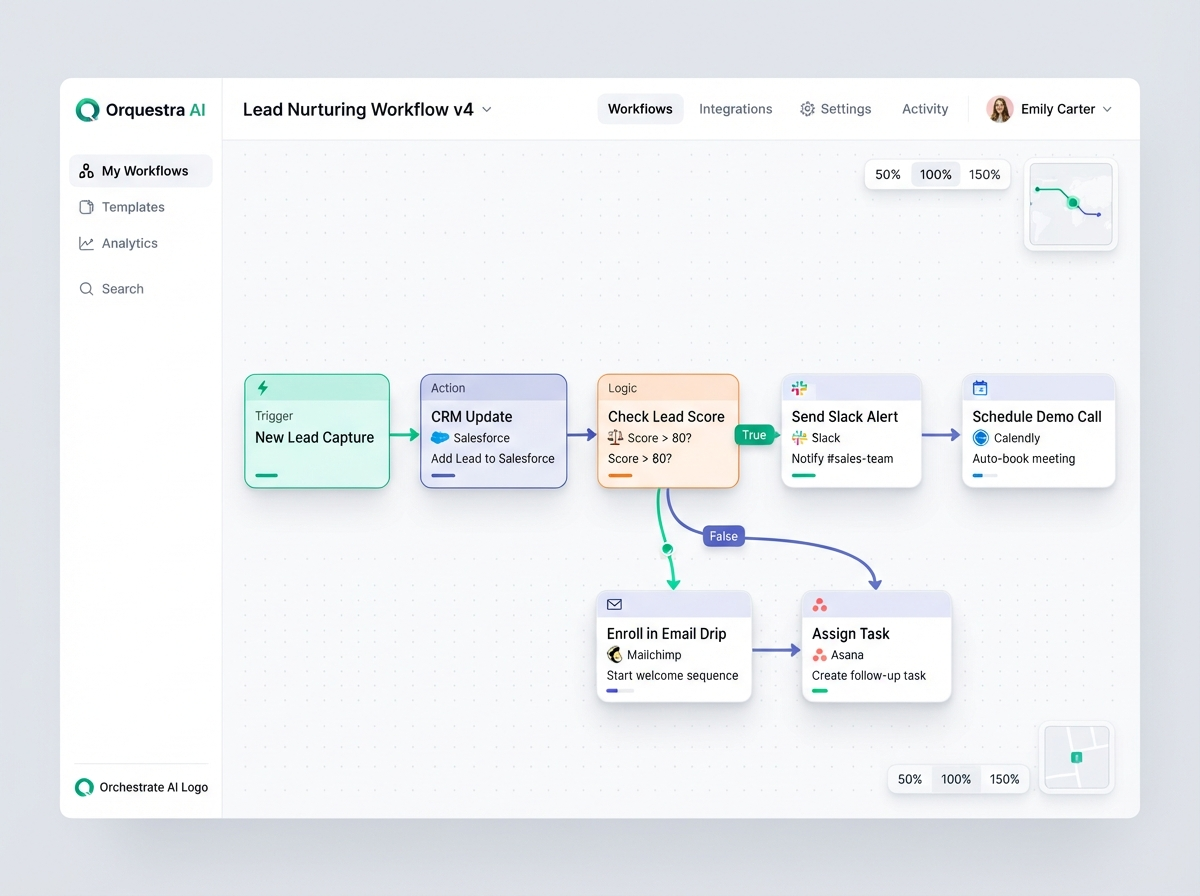Click the Analytics chart icon
The image size is (1200, 896).
pyautogui.click(x=86, y=243)
